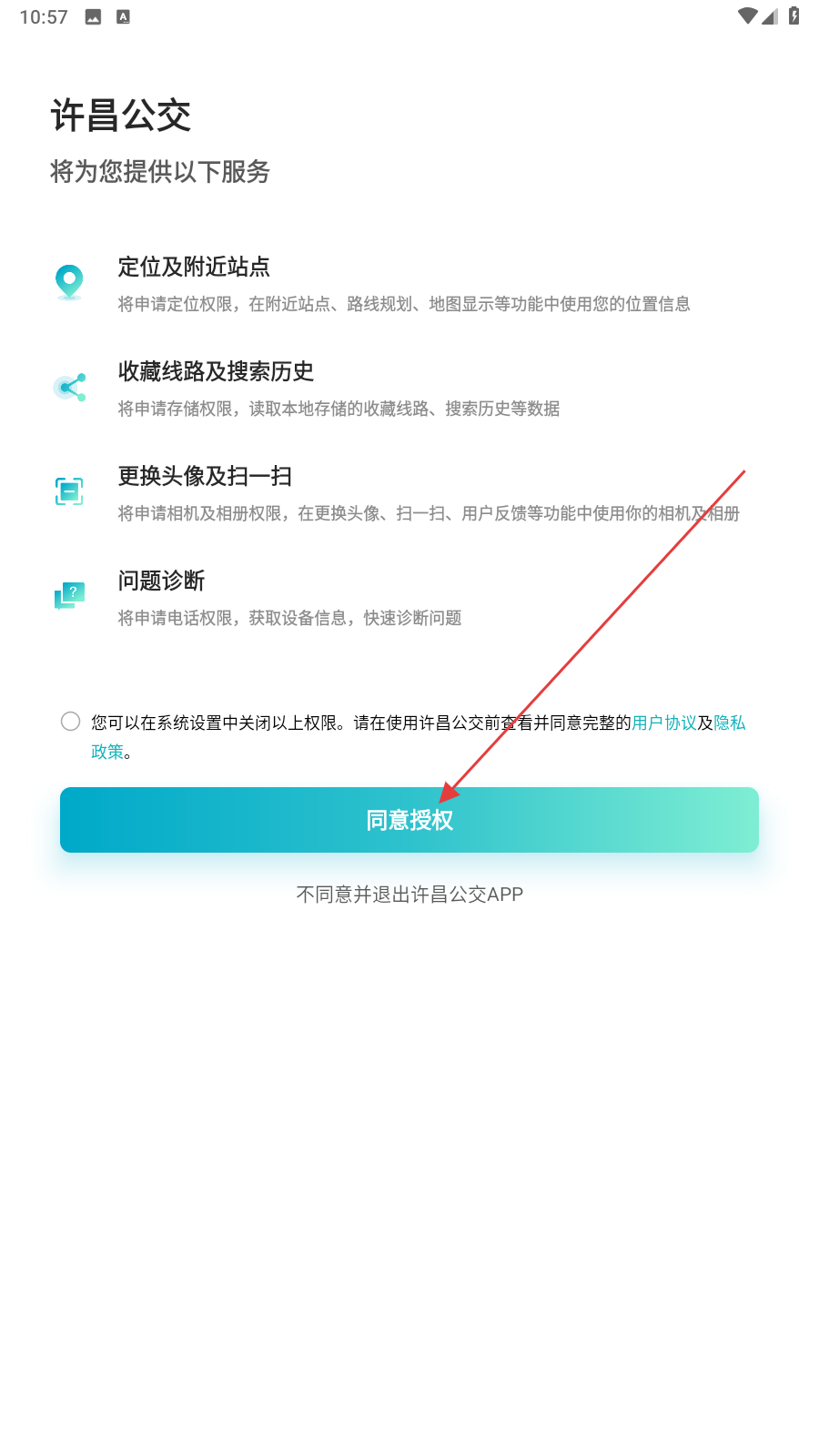Tap the 收藏线路及搜索历史 heading
The width and height of the screenshot is (819, 1456).
coord(216,371)
